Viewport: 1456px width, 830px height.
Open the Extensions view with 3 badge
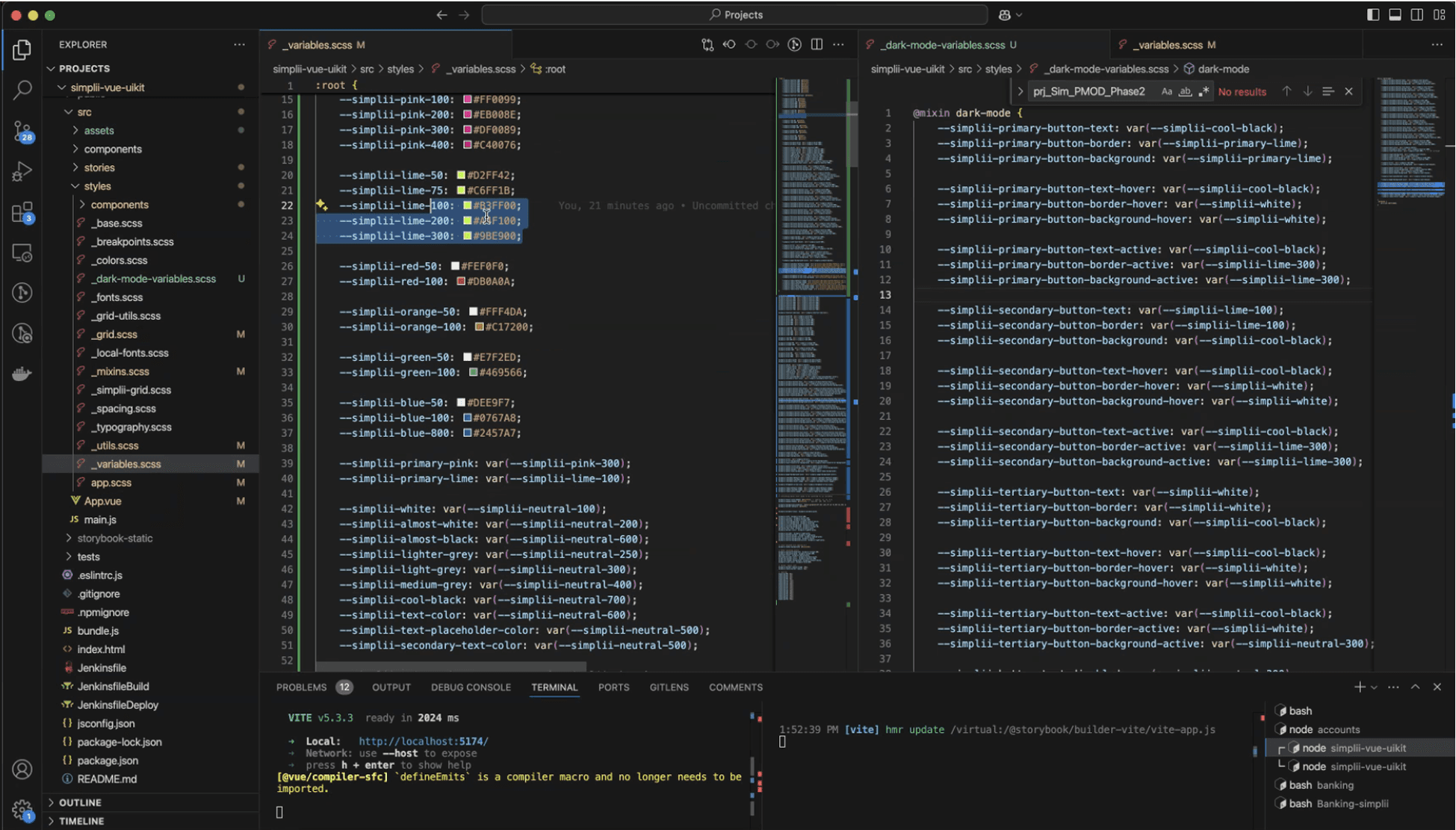pyautogui.click(x=22, y=213)
